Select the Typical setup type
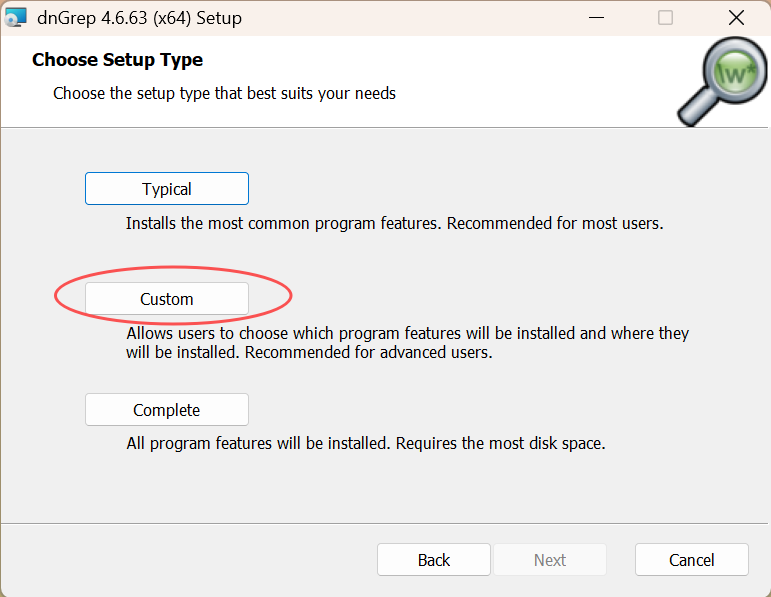771x597 pixels. point(167,189)
